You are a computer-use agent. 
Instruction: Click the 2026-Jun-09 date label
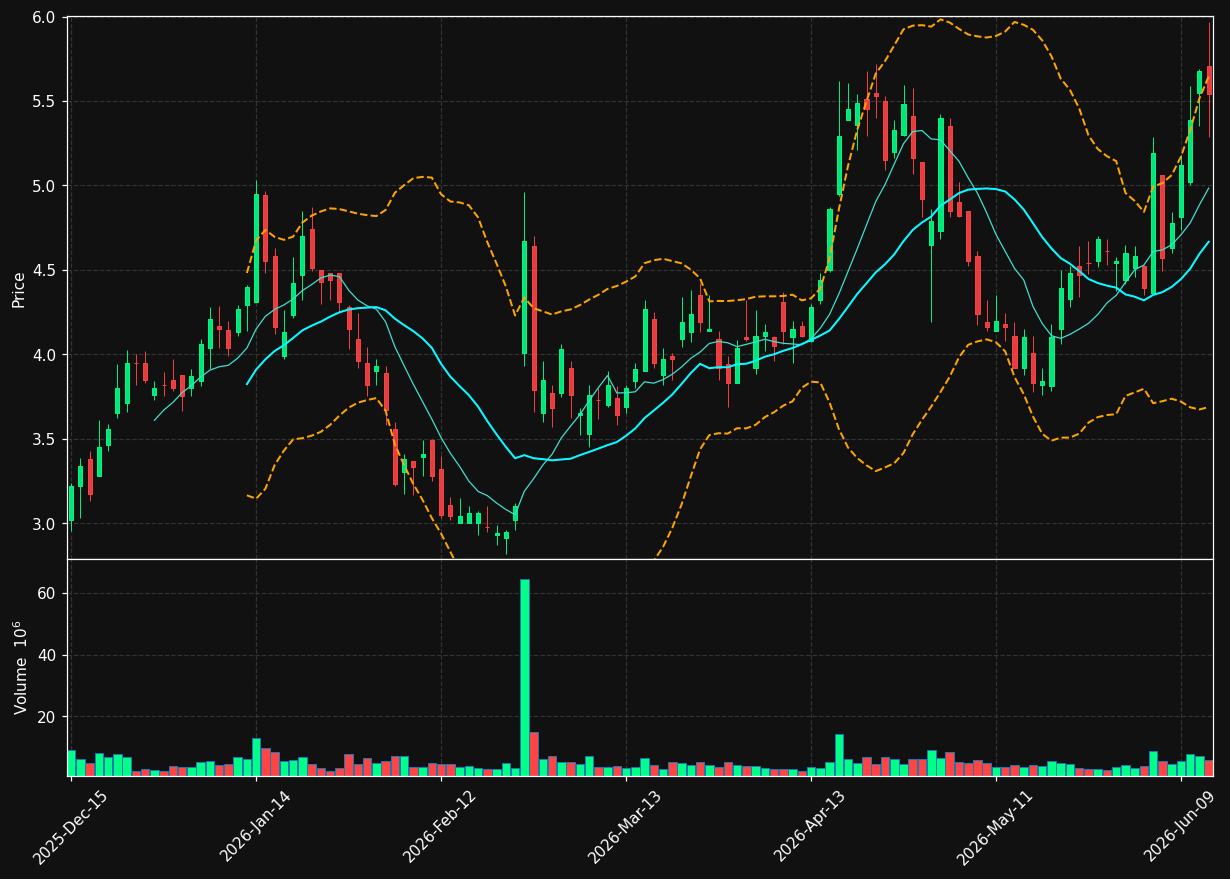click(x=1180, y=827)
